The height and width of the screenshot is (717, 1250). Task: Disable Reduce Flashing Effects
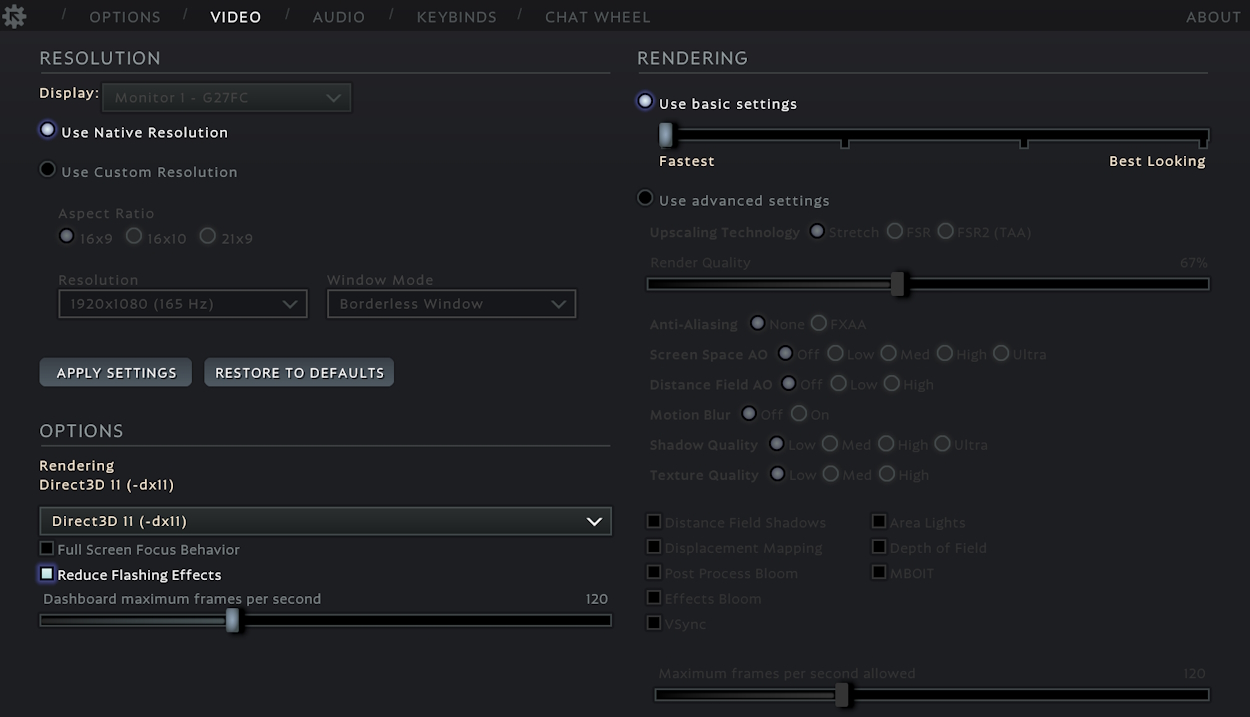[46, 573]
